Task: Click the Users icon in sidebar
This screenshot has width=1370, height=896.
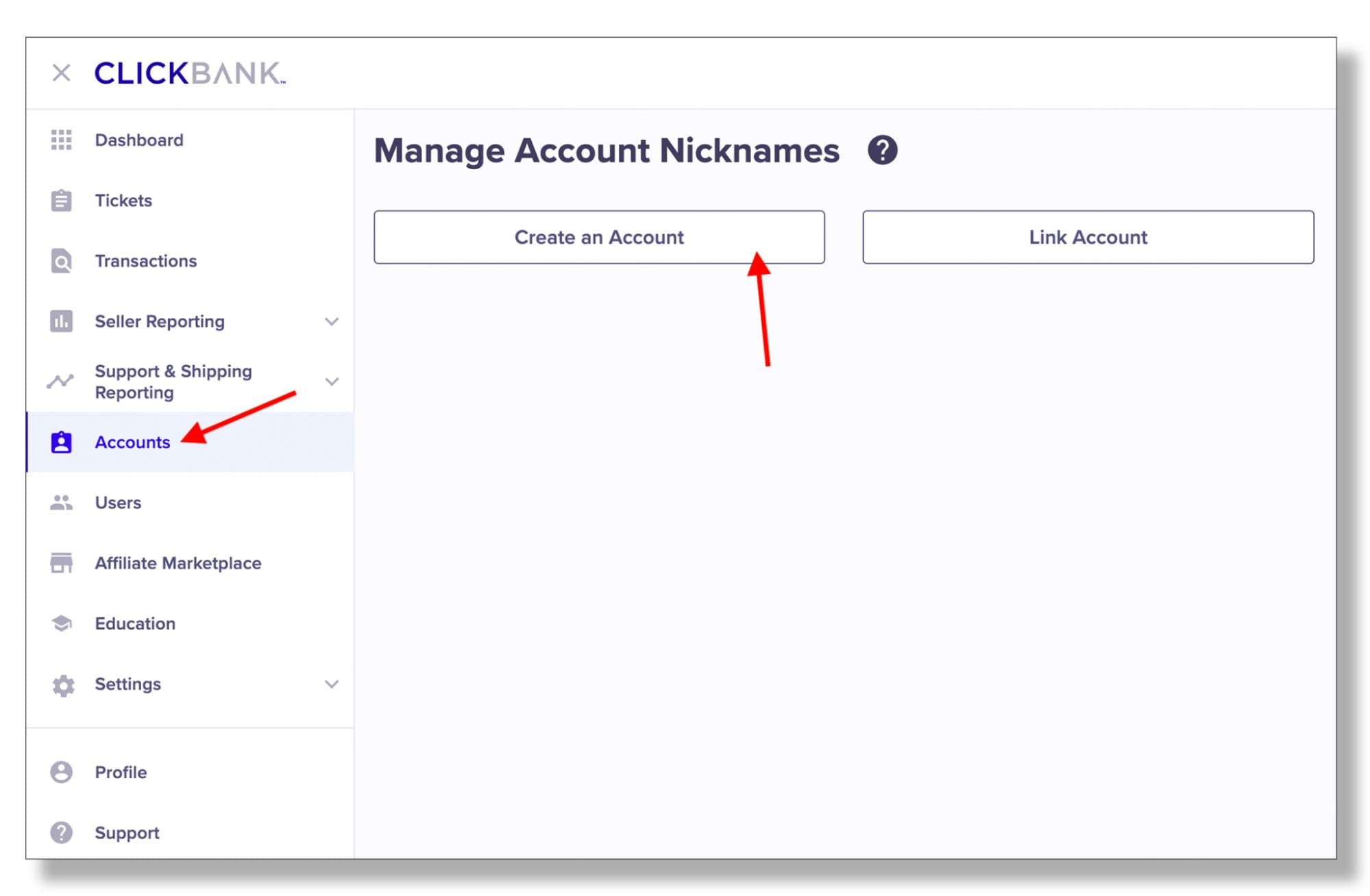Action: (63, 501)
